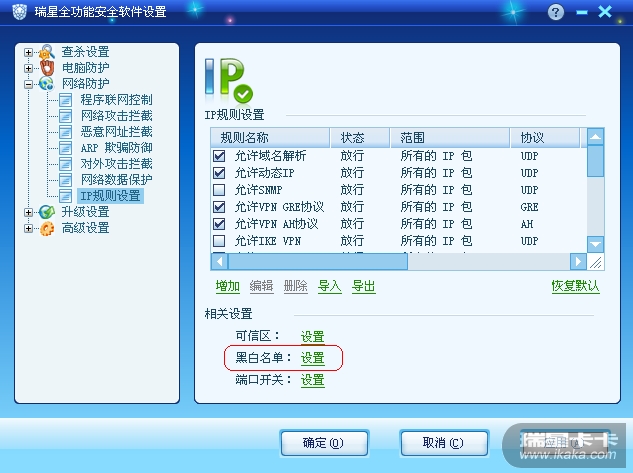Click rule list scroll up arrow
This screenshot has width=633, height=473.
click(595, 137)
